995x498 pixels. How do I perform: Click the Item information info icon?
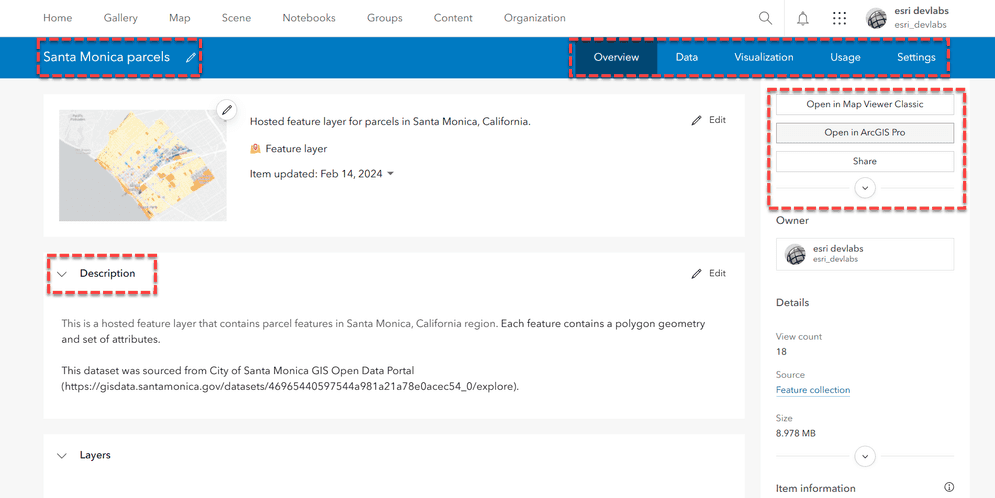[x=949, y=488]
